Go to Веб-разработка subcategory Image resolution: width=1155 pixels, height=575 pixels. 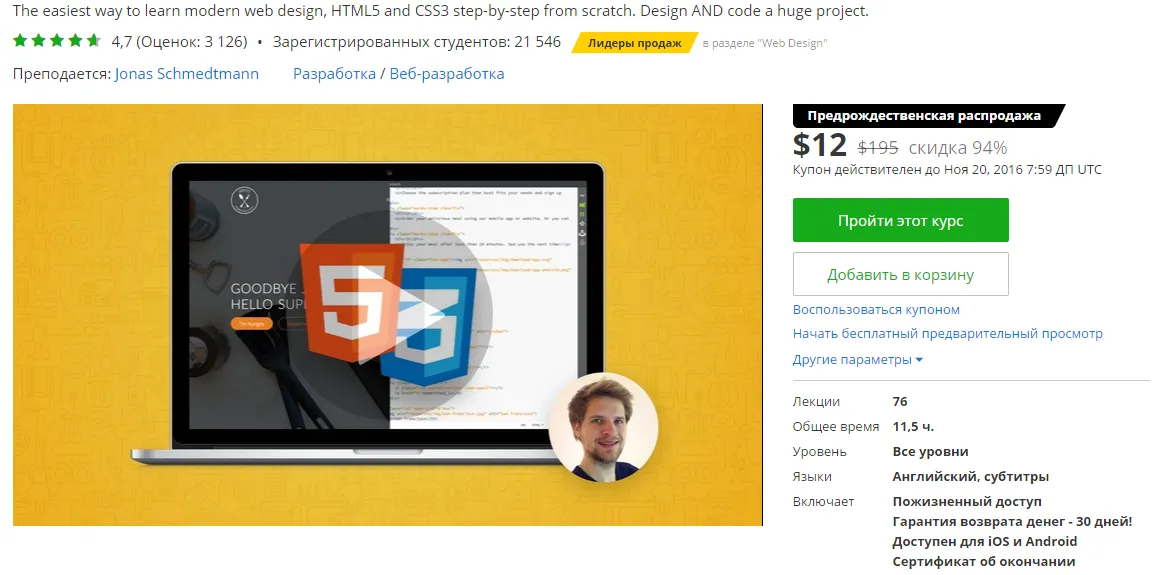(x=447, y=74)
